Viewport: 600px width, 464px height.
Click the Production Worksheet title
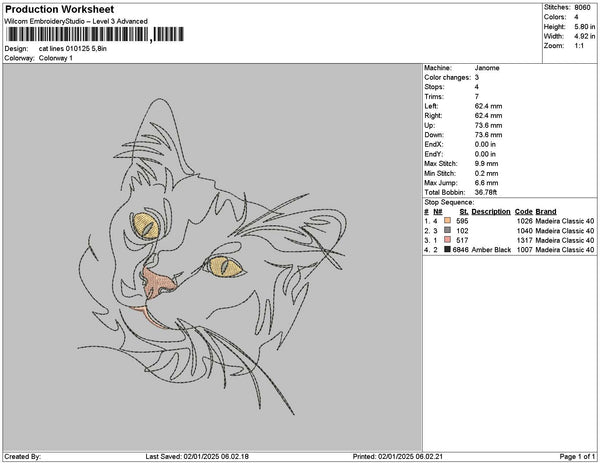59,9
